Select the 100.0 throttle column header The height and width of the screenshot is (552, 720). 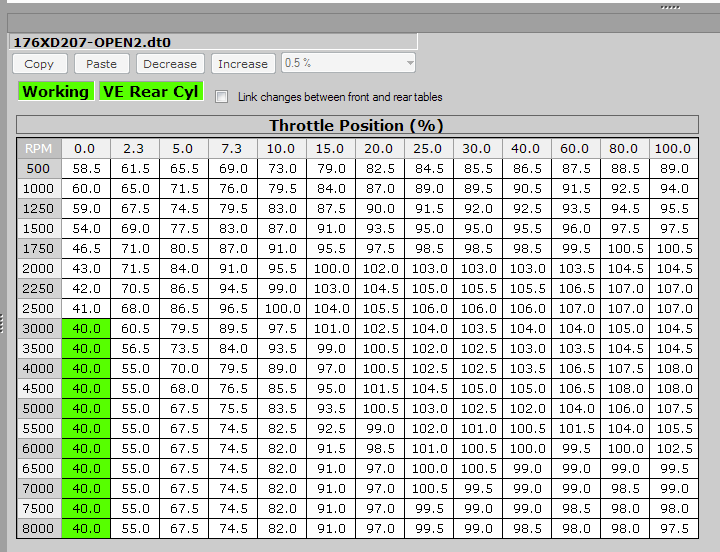pos(674,148)
